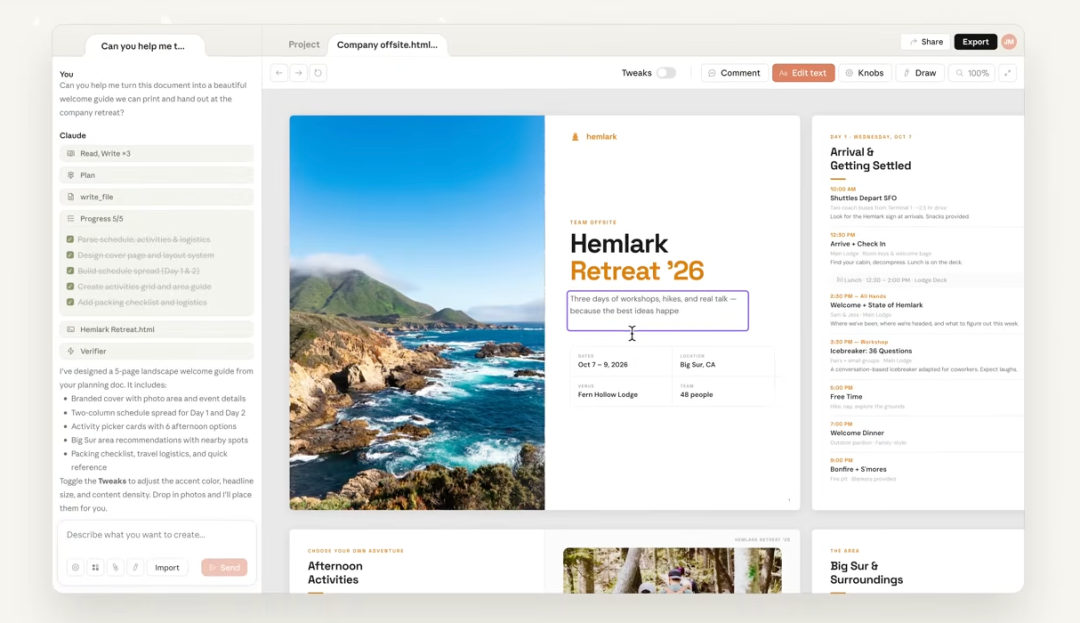The height and width of the screenshot is (623, 1080).
Task: Click the JM user avatar
Action: [x=1009, y=42]
